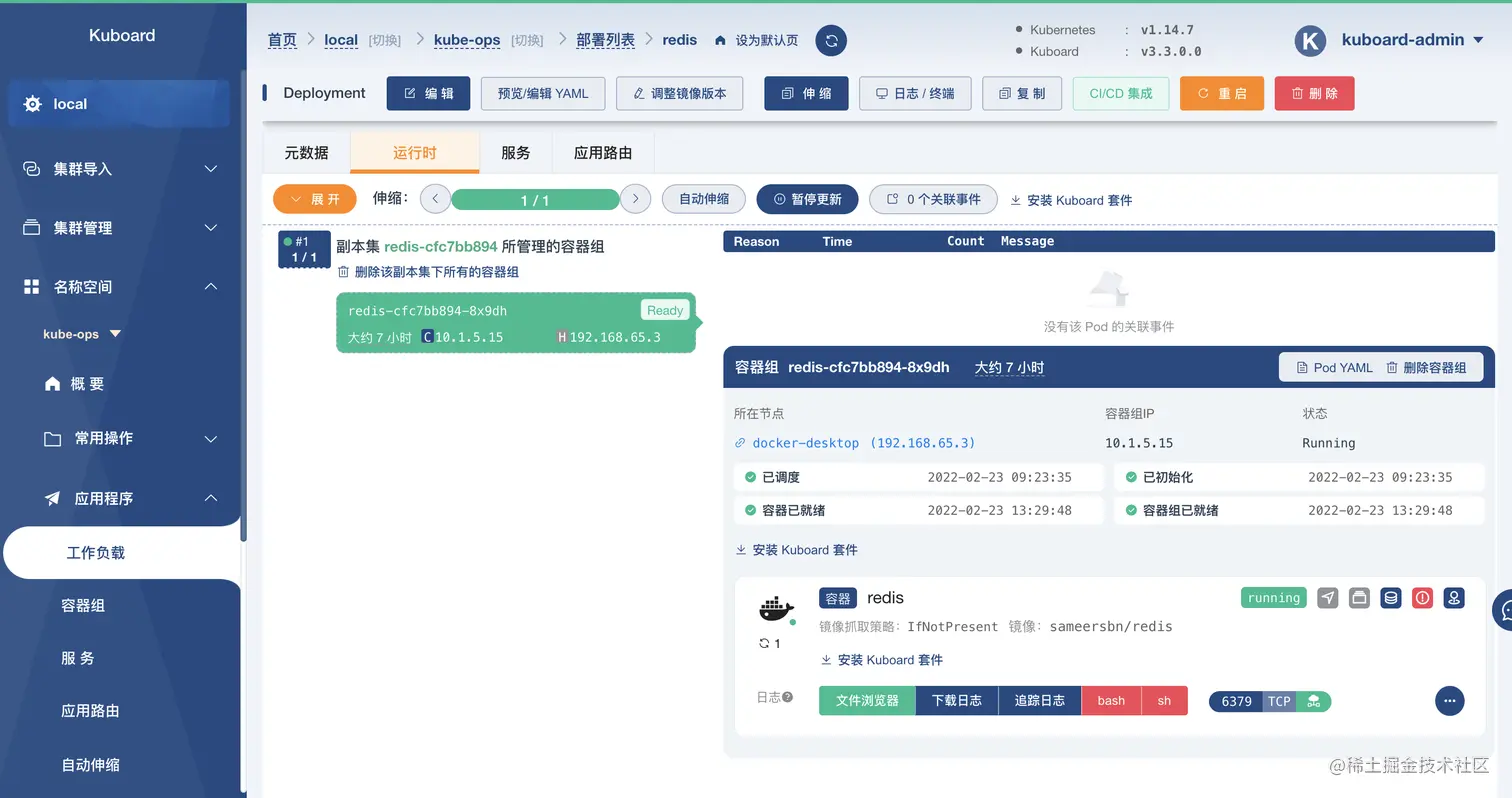Open 0 个关联事件 button

click(933, 199)
